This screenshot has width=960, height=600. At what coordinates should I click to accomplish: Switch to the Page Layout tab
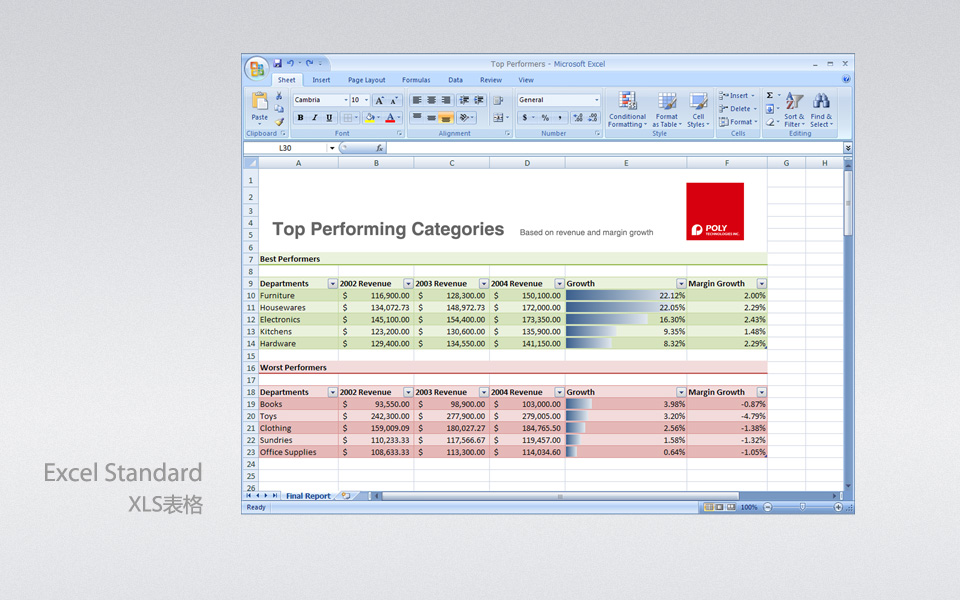[x=367, y=80]
